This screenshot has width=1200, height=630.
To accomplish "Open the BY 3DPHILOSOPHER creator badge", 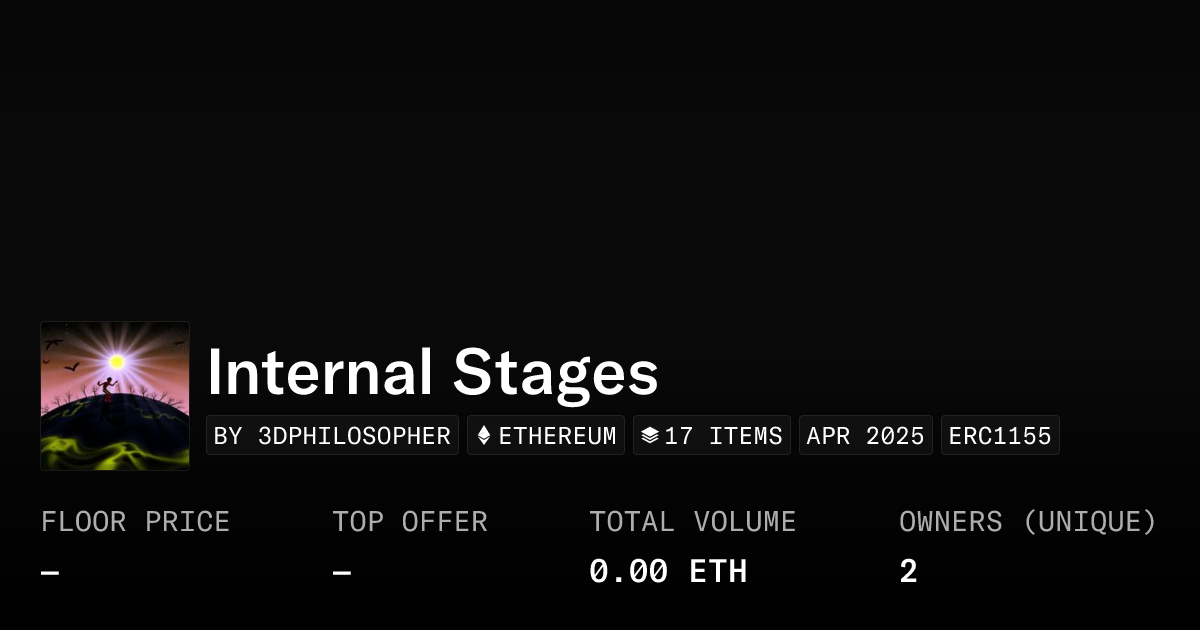I will [x=332, y=436].
